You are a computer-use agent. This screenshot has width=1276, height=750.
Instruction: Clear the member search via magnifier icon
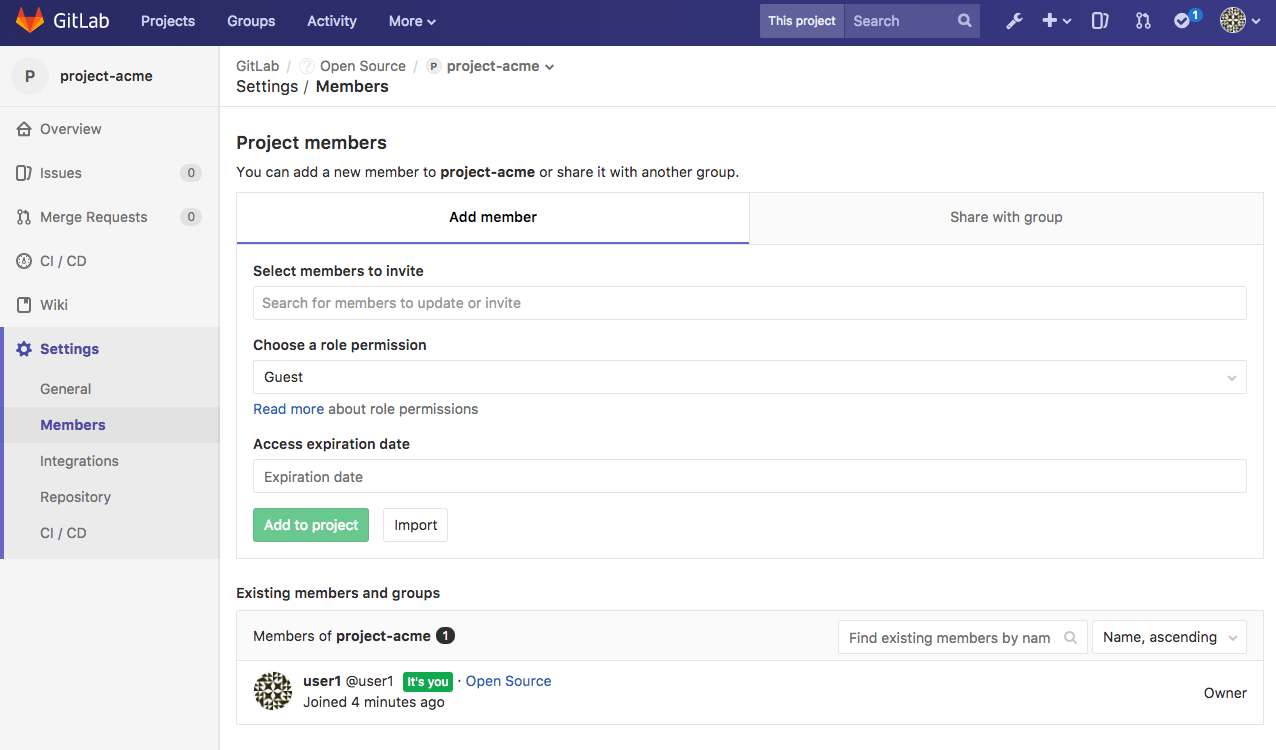1071,637
